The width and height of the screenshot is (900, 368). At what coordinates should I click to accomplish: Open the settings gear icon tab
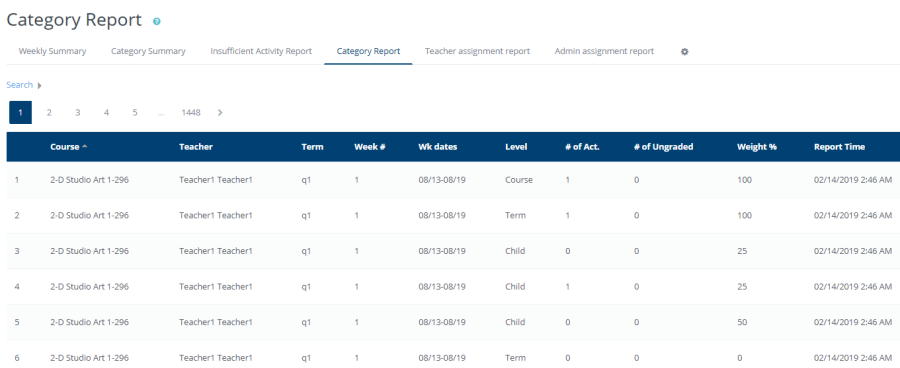point(684,52)
